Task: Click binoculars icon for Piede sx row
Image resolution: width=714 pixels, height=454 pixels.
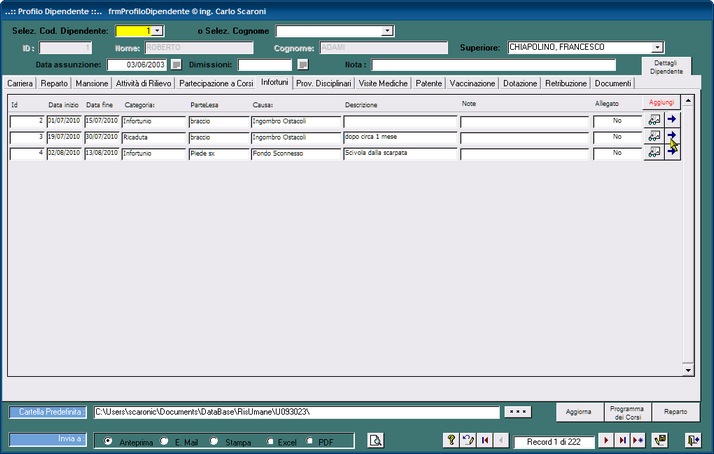Action: [x=654, y=153]
